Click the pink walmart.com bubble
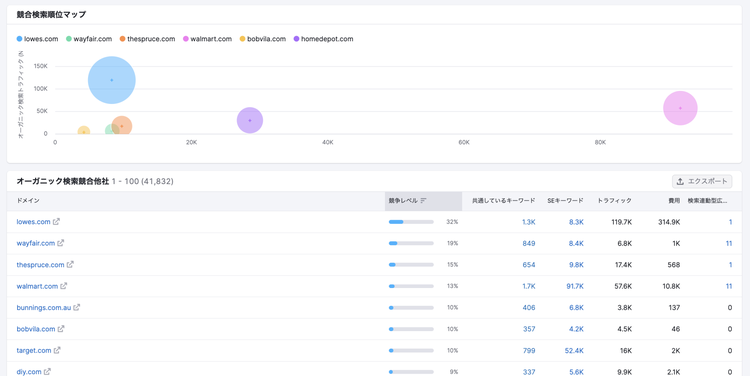 (680, 108)
